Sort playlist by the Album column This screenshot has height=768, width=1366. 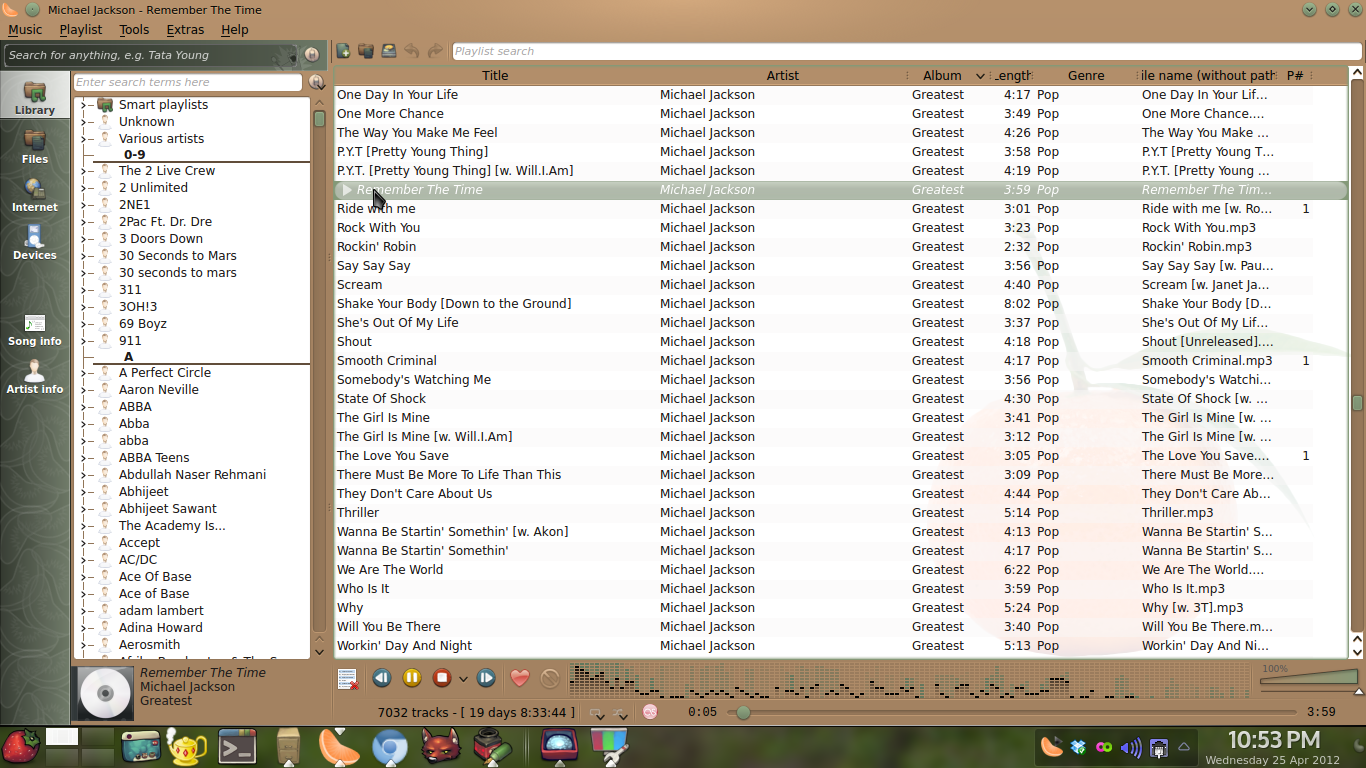pyautogui.click(x=949, y=75)
